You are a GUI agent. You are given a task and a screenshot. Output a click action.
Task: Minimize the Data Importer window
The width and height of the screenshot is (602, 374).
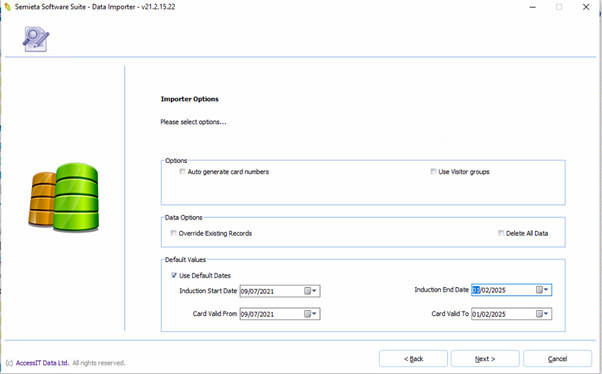pos(533,7)
